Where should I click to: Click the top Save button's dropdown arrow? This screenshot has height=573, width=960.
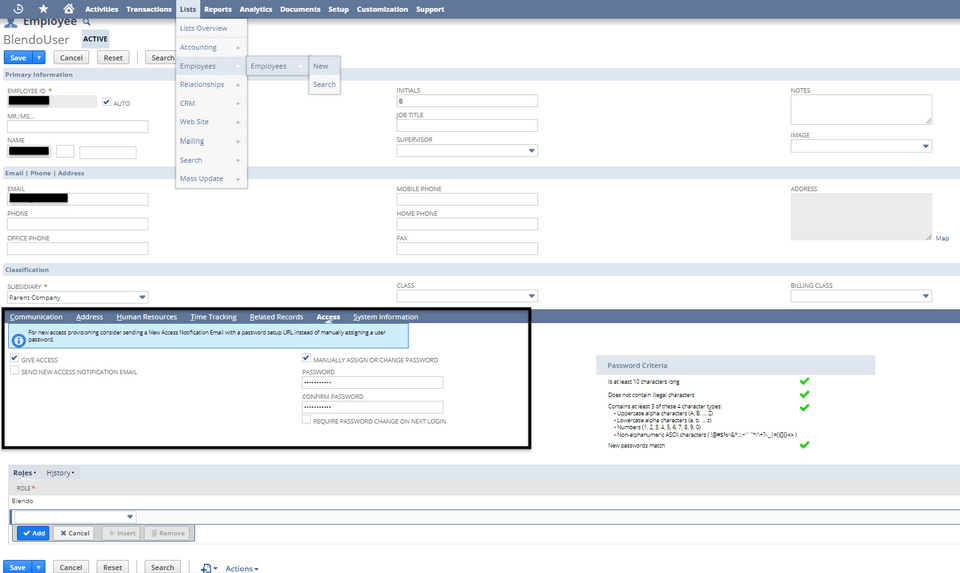pyautogui.click(x=39, y=58)
